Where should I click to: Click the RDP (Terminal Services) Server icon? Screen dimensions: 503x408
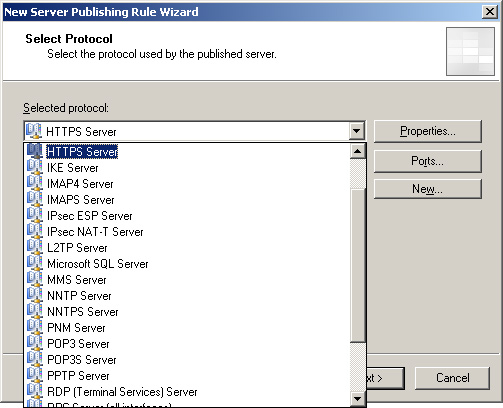click(x=35, y=391)
